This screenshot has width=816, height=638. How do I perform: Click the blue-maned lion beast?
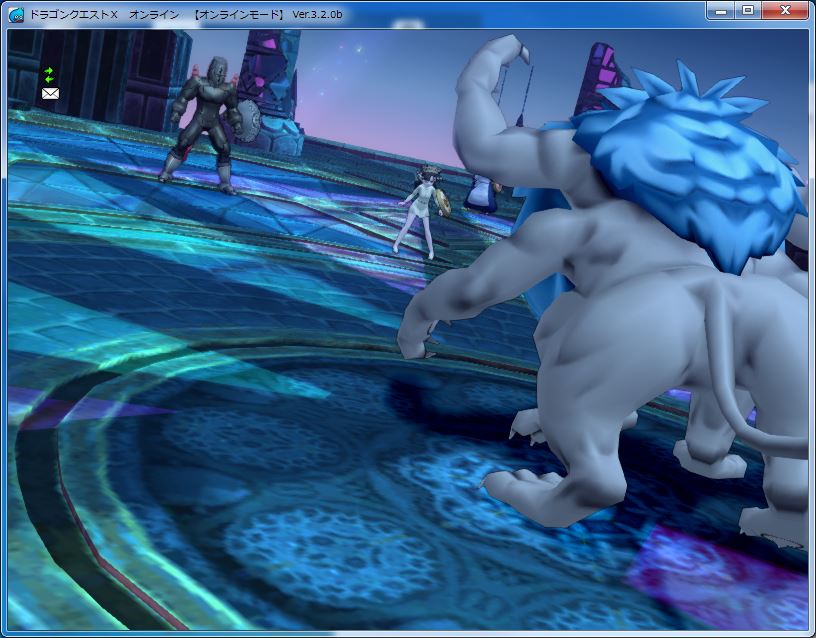point(624,291)
